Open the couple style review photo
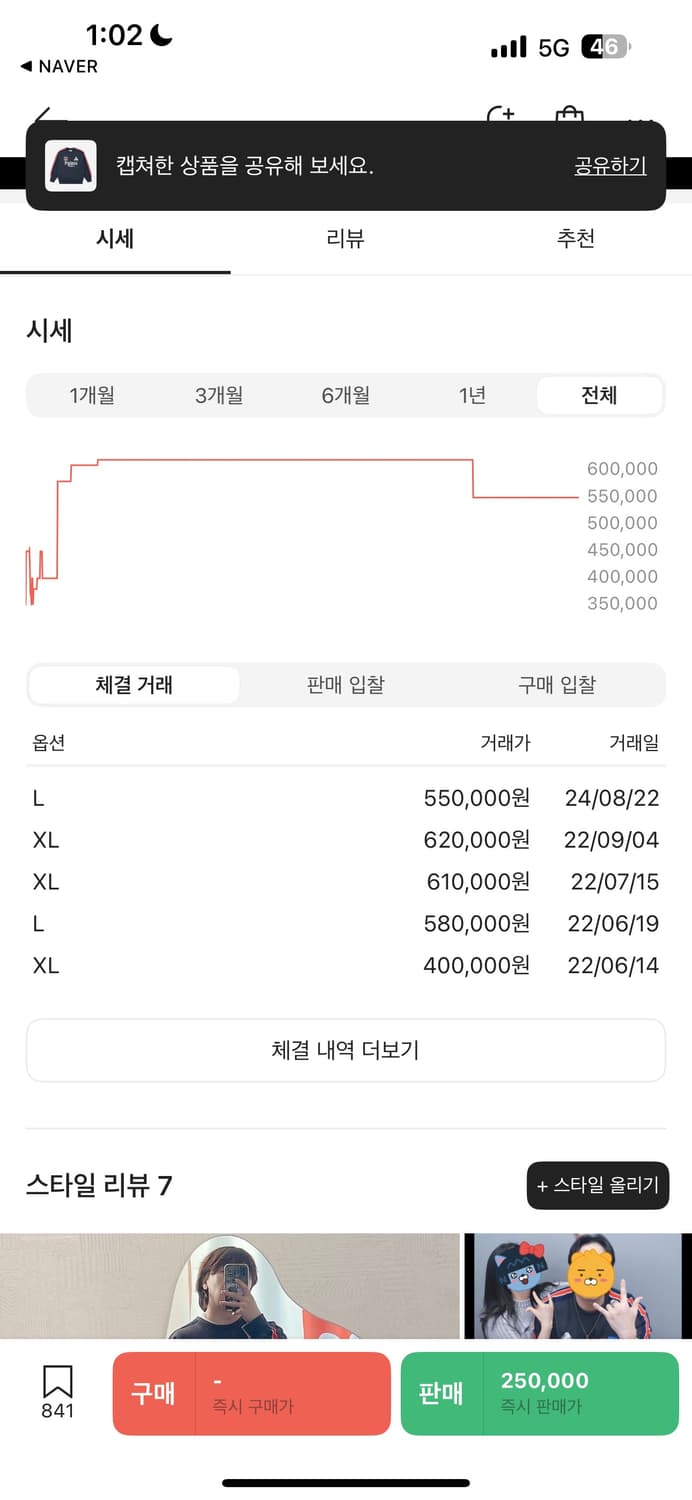 click(x=578, y=1286)
